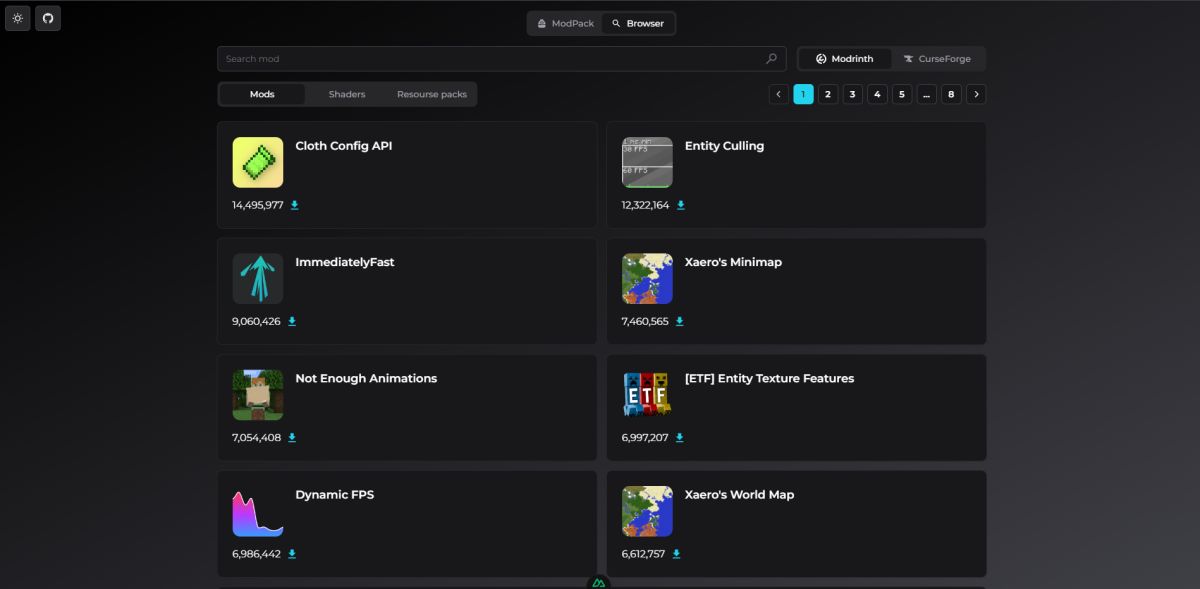Select page 1 in pagination
The width and height of the screenshot is (1200, 589).
[x=803, y=94]
